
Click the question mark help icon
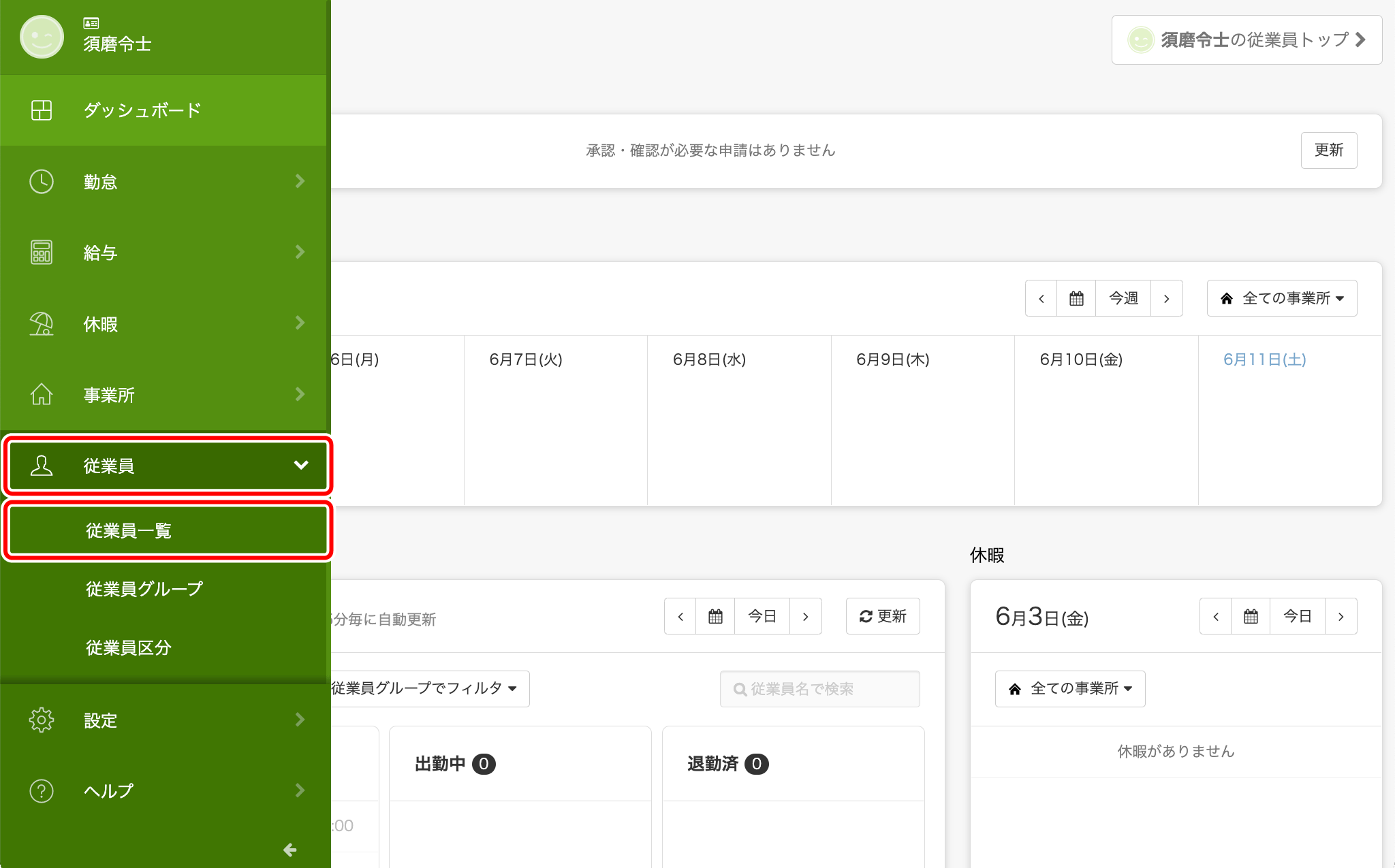pyautogui.click(x=42, y=791)
